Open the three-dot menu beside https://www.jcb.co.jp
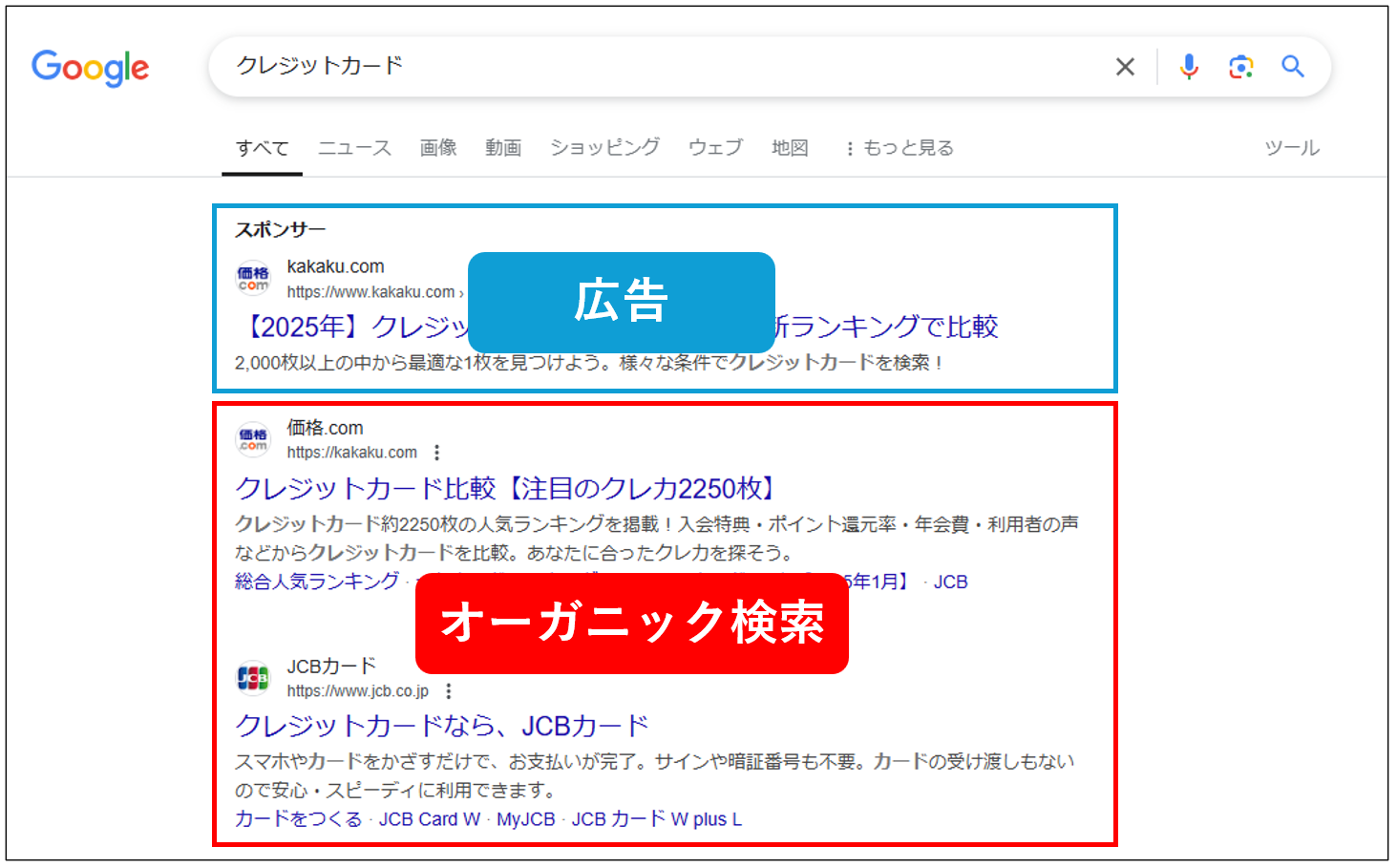The image size is (1397, 868). (449, 691)
